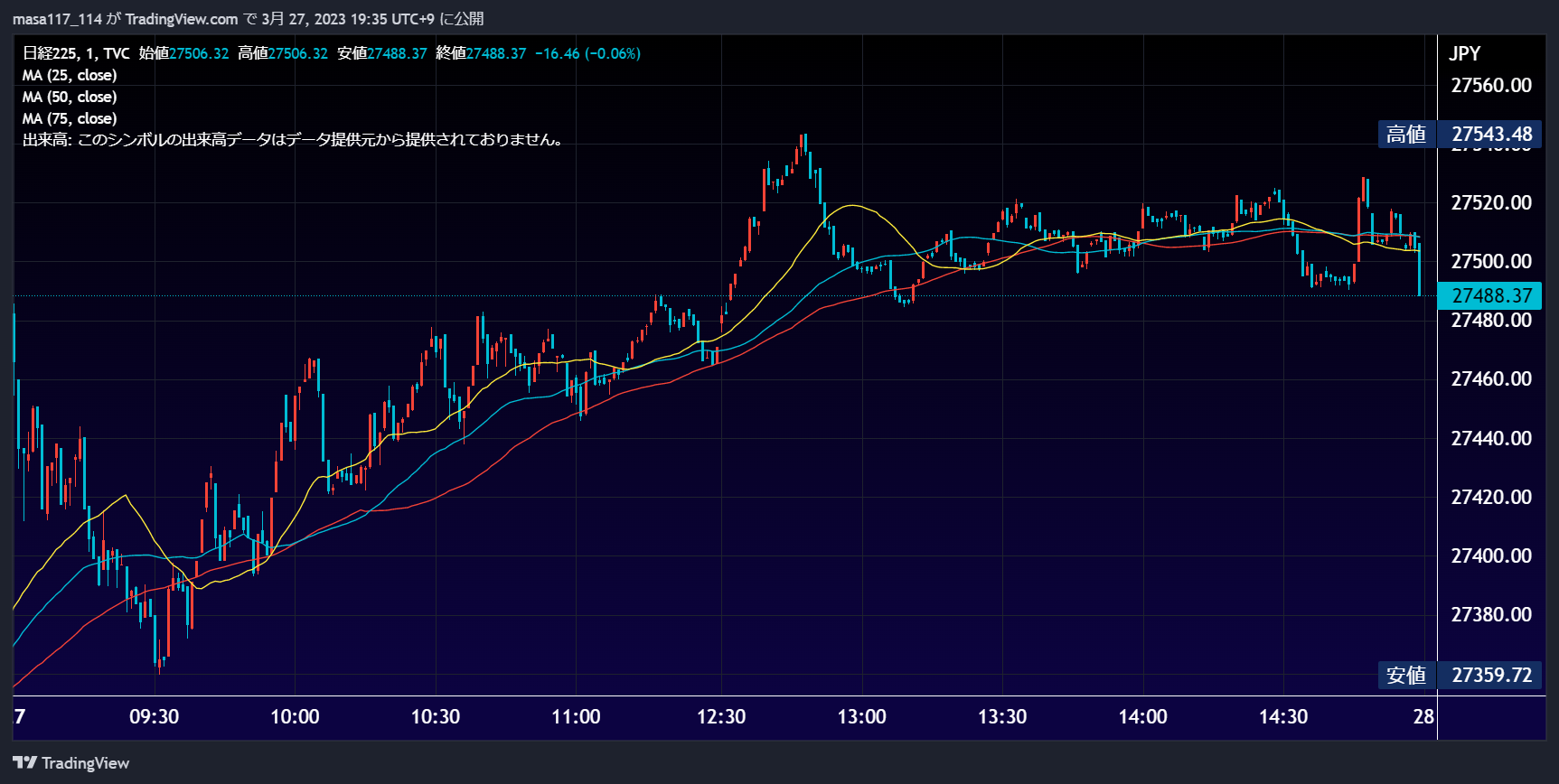Viewport: 1559px width, 784px height.
Task: Click the 27380.00 price axis label
Action: 1491,614
